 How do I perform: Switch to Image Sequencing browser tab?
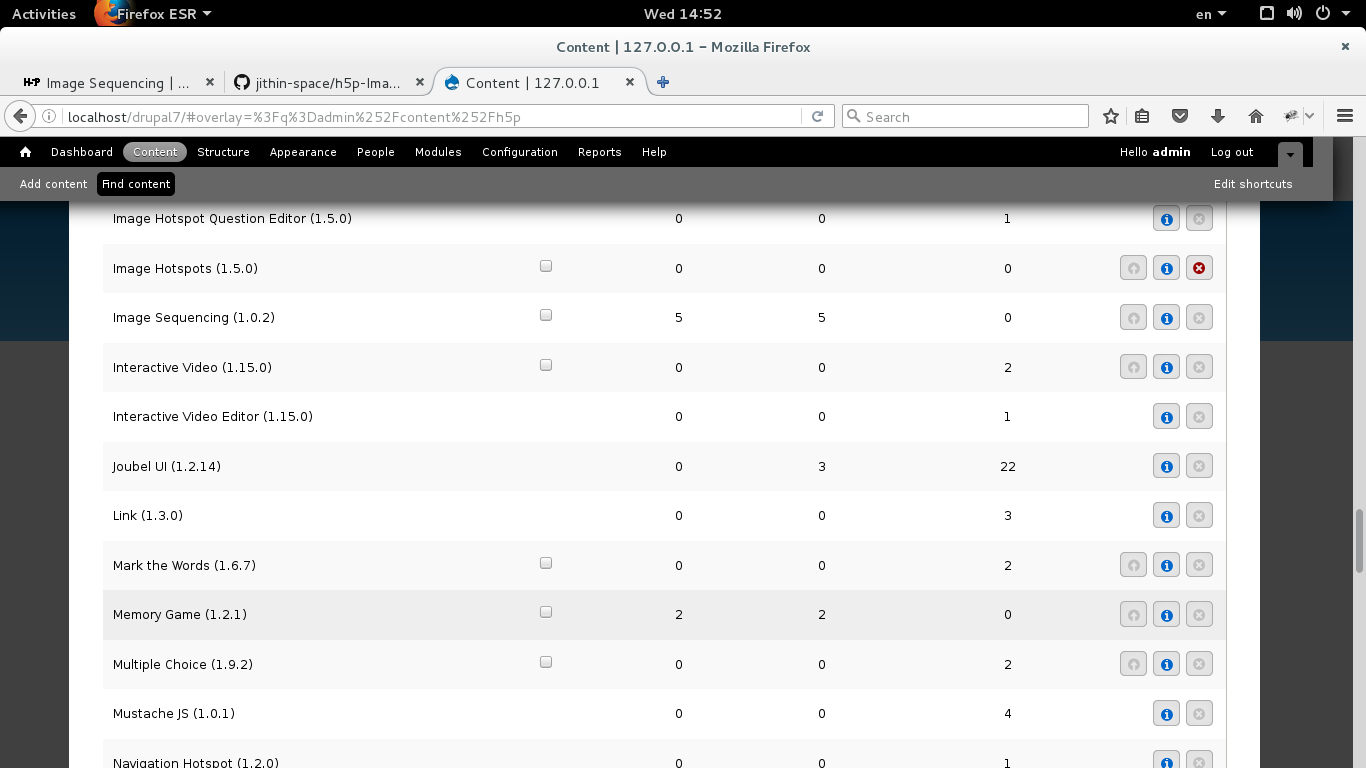point(118,83)
